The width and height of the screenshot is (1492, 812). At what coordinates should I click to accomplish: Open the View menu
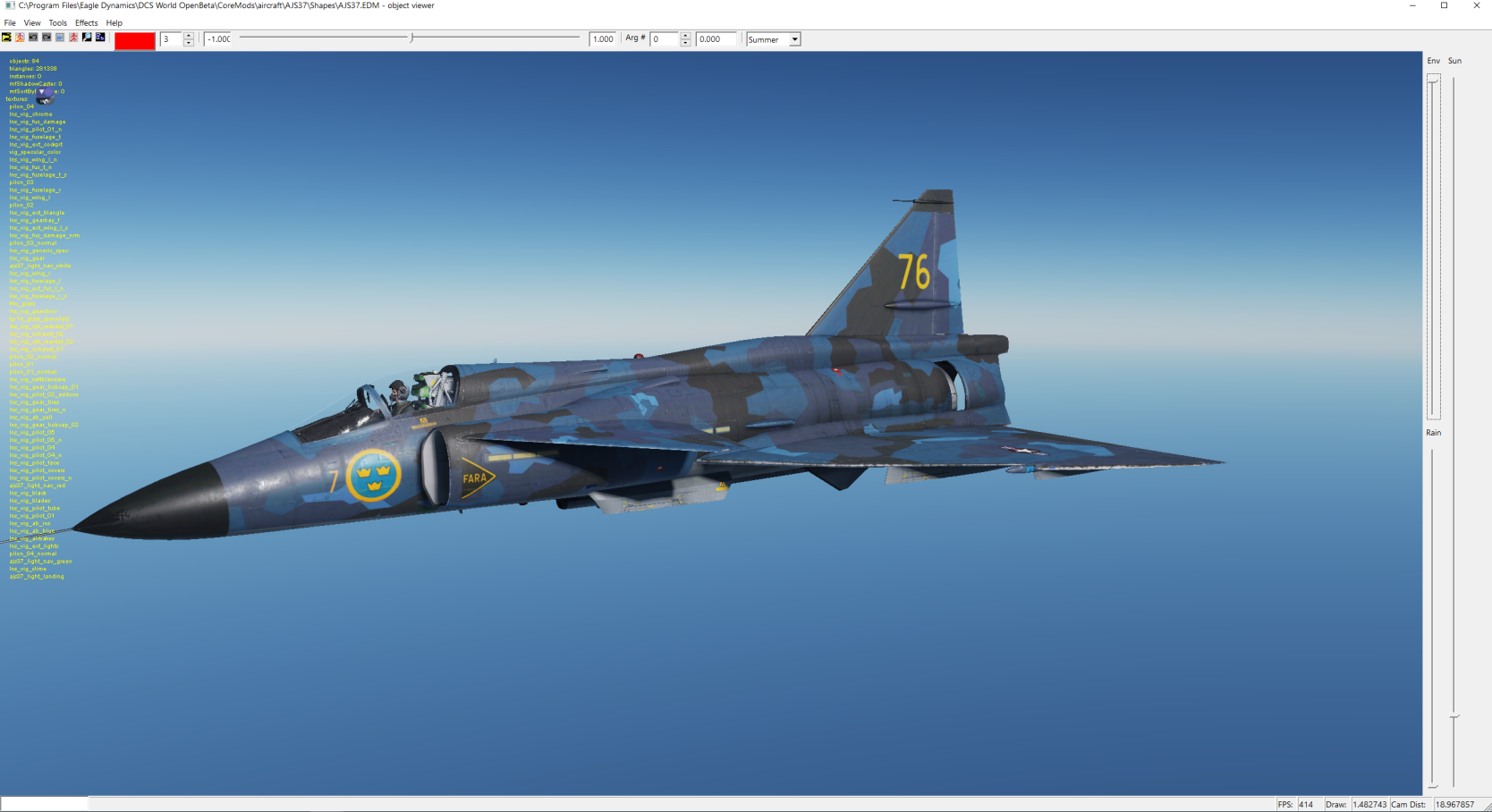click(32, 23)
